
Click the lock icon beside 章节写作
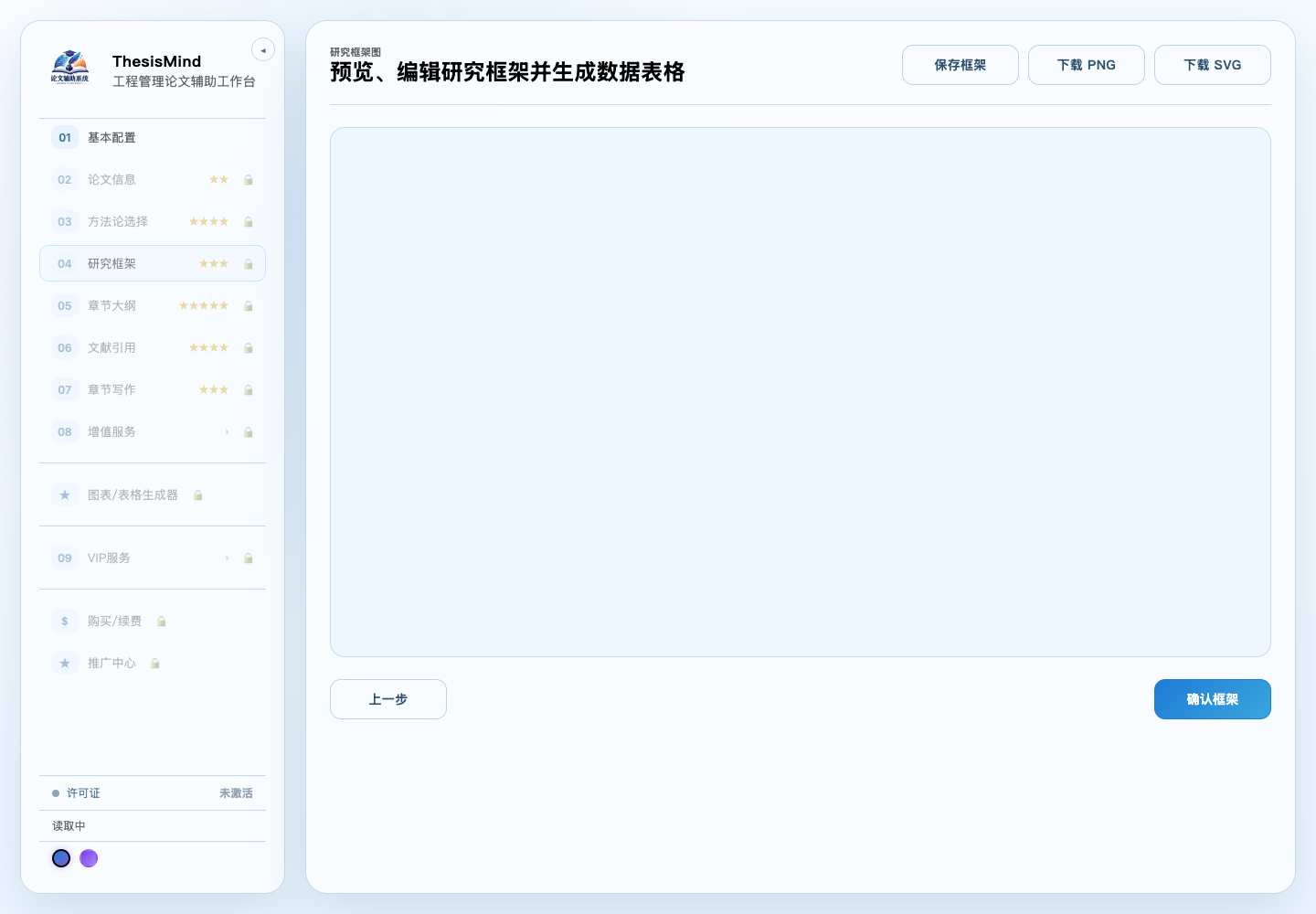pos(249,390)
